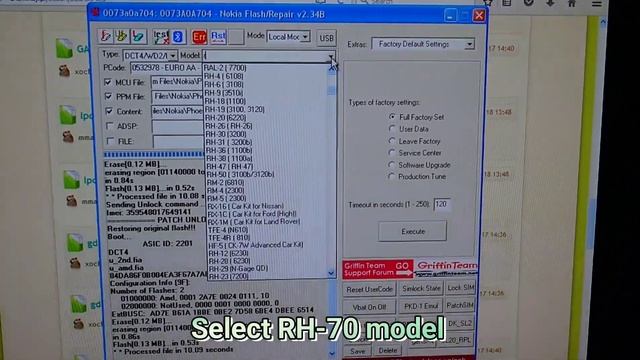Click the blank gray toolbar button
640x360 pixels.
point(236,37)
